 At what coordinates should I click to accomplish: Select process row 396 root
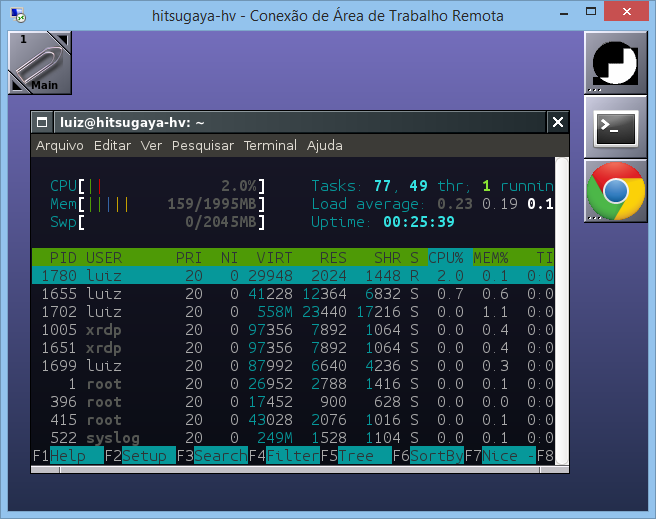[x=293, y=401]
